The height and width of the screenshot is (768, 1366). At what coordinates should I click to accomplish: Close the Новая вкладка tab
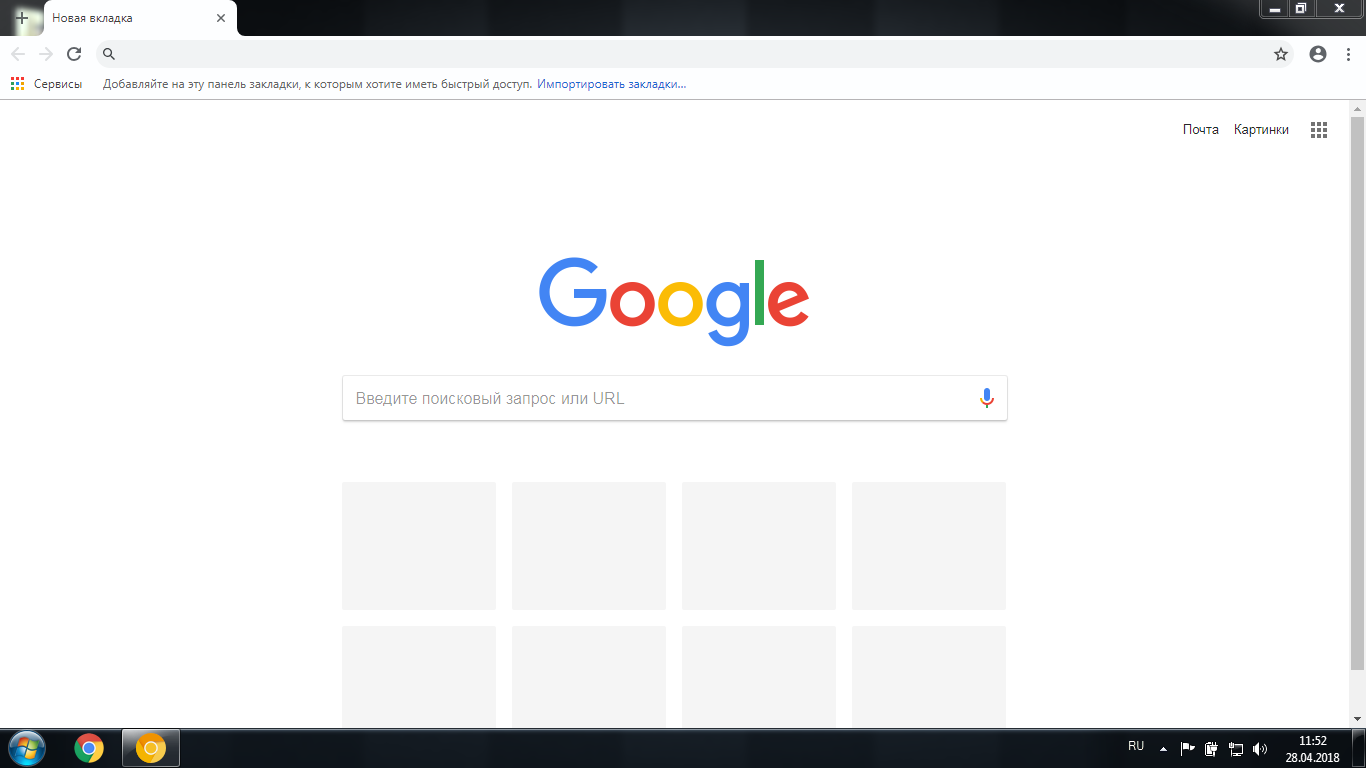(221, 18)
